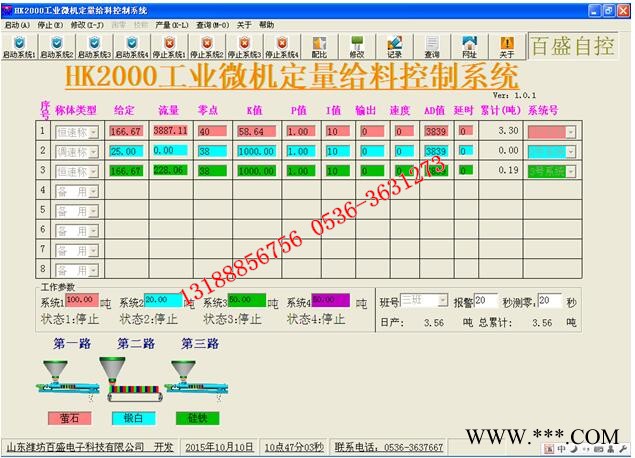
Task: Expand row 3 scale type dropdown
Action: coord(94,172)
